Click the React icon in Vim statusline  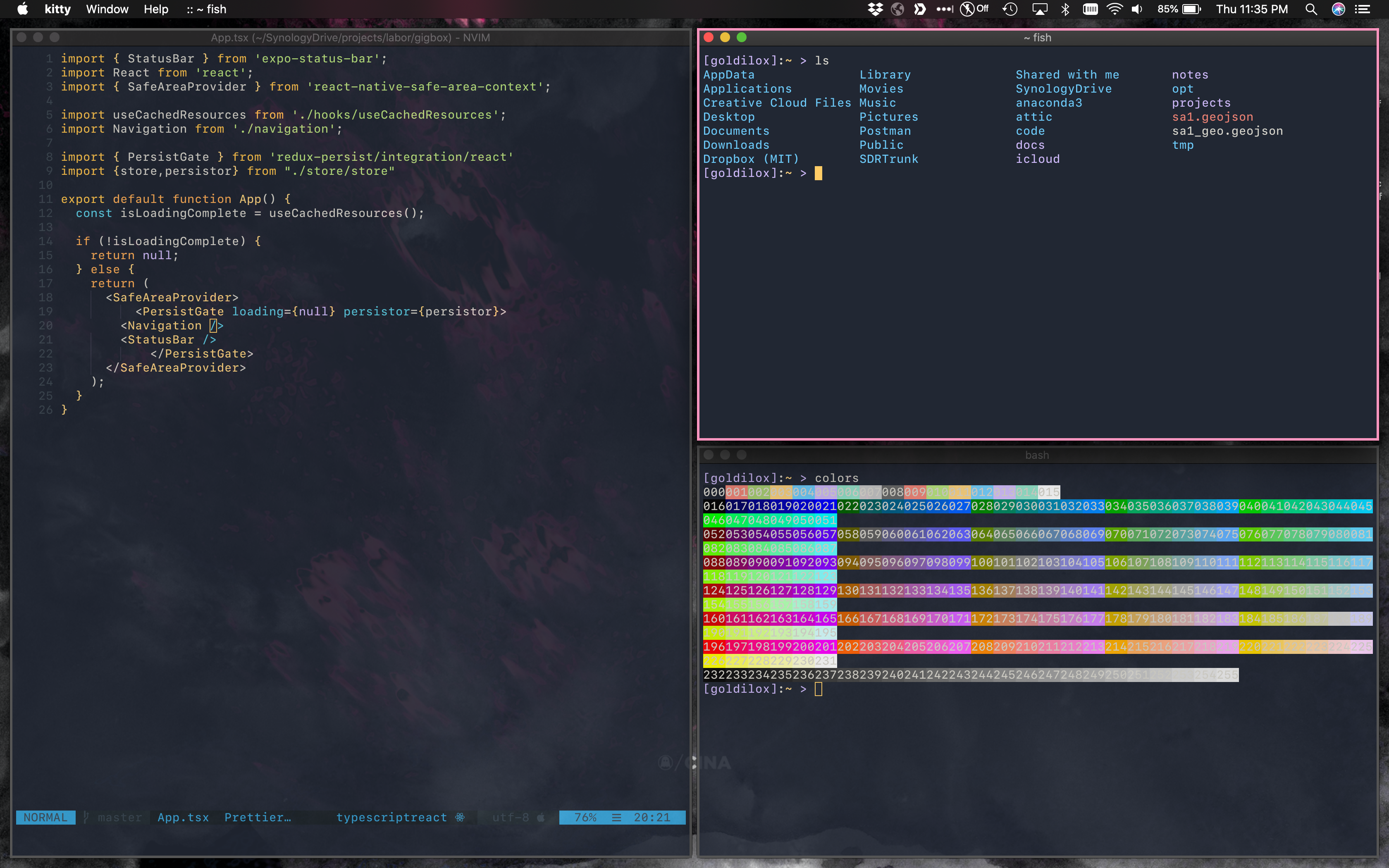460,817
